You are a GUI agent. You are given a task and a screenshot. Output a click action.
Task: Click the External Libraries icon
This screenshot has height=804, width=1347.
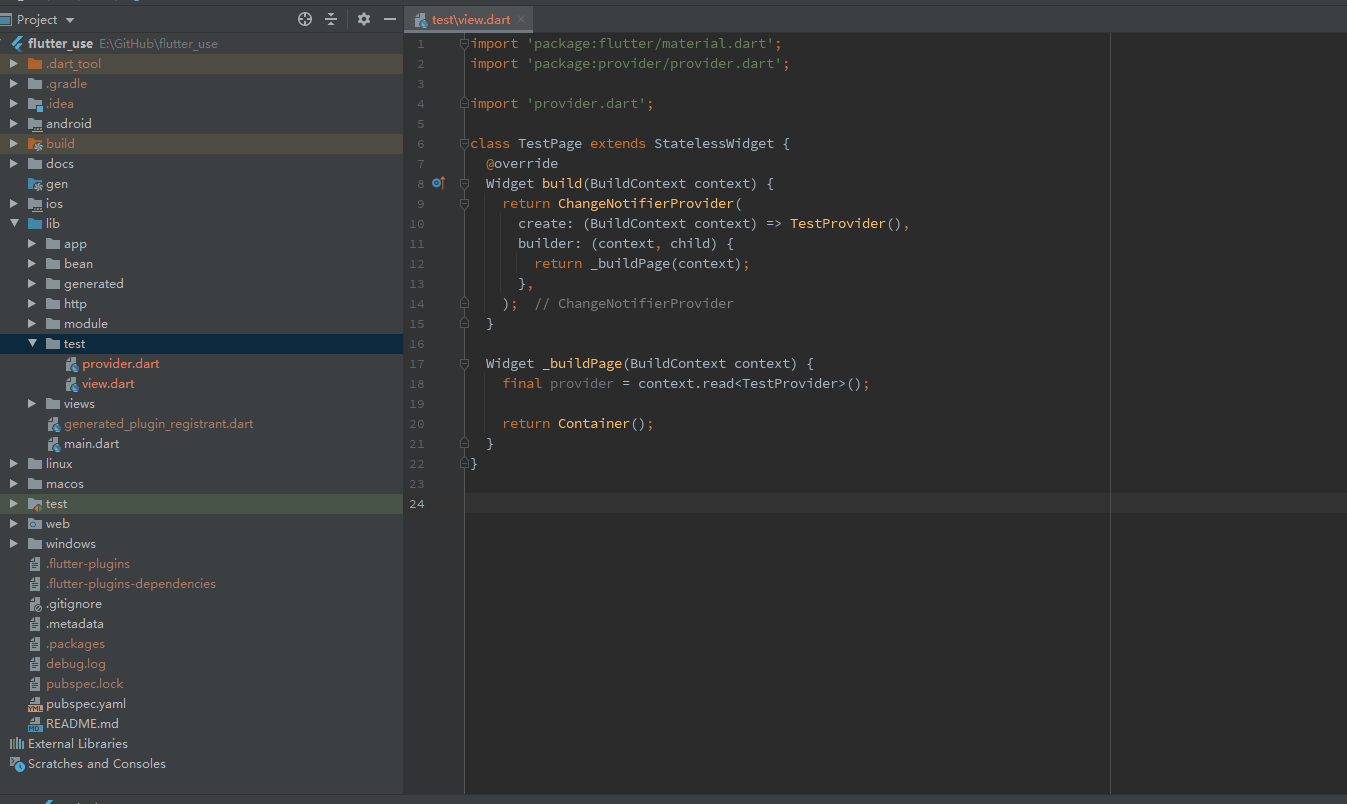pos(16,744)
